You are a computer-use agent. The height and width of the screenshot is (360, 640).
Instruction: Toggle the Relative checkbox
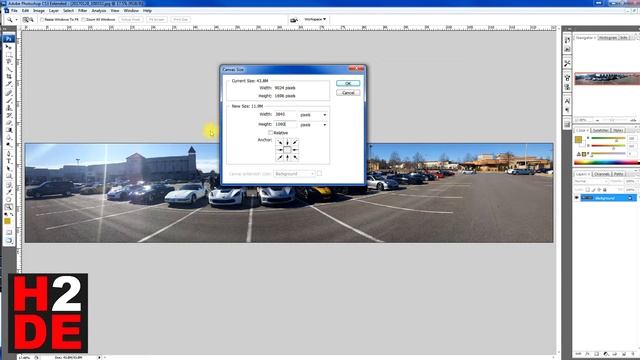(270, 133)
